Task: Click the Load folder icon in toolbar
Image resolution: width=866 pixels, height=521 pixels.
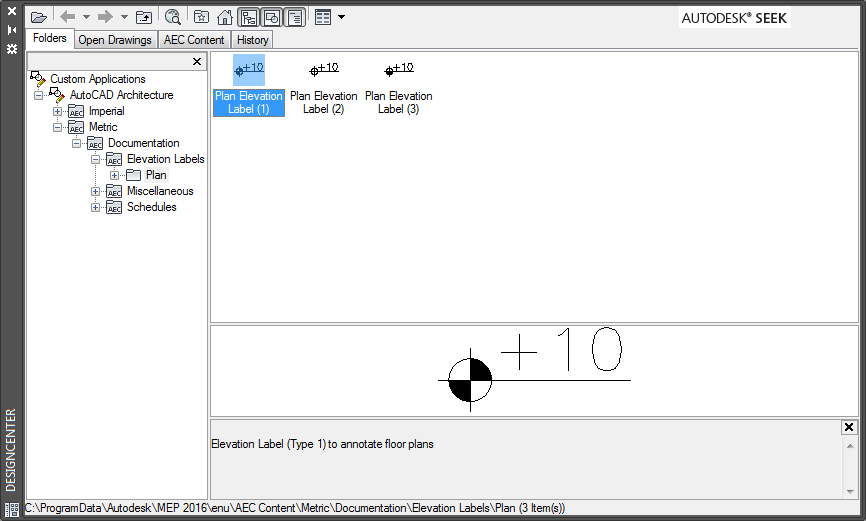Action: [38, 18]
